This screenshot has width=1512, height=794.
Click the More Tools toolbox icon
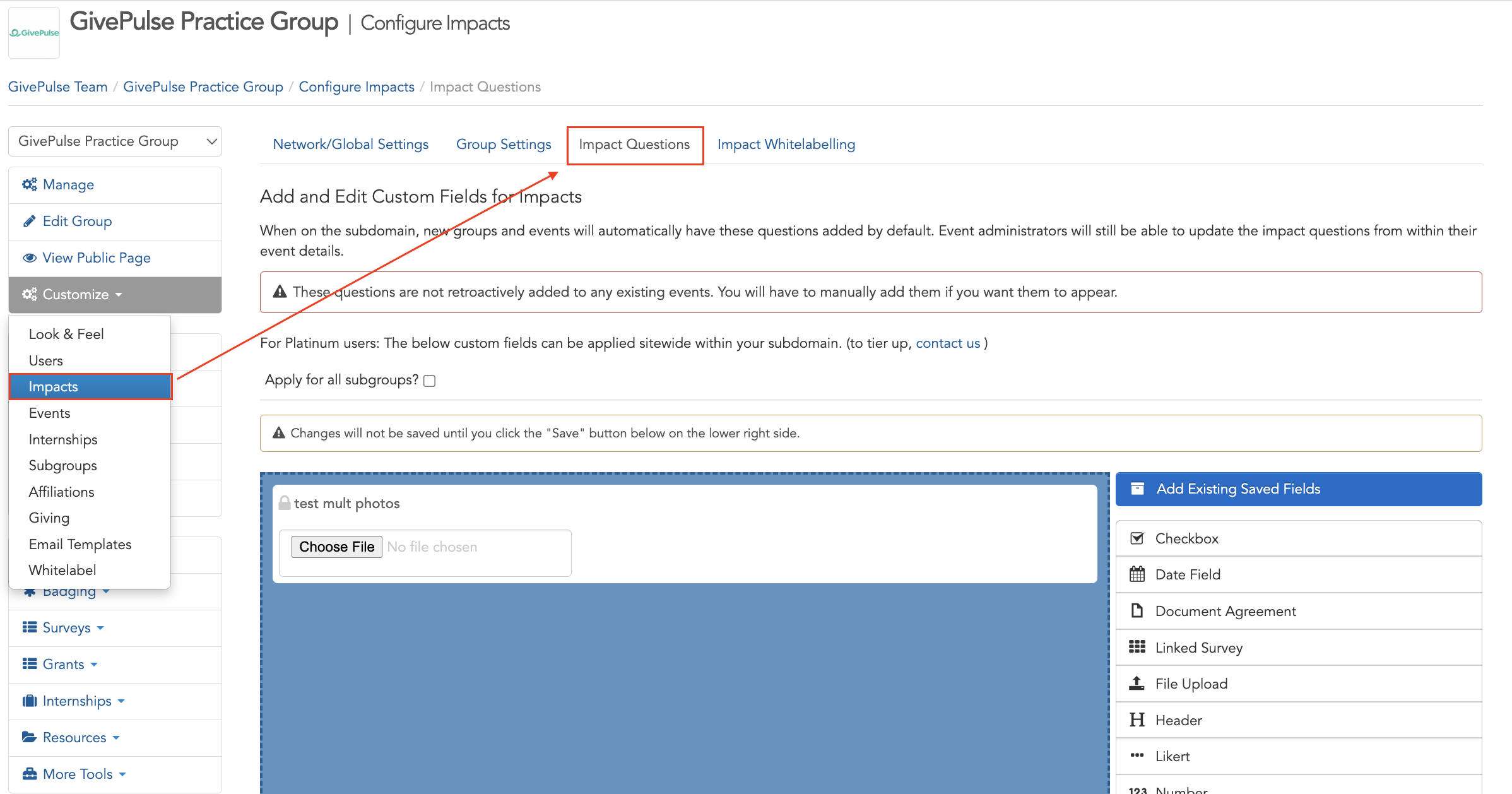click(30, 774)
